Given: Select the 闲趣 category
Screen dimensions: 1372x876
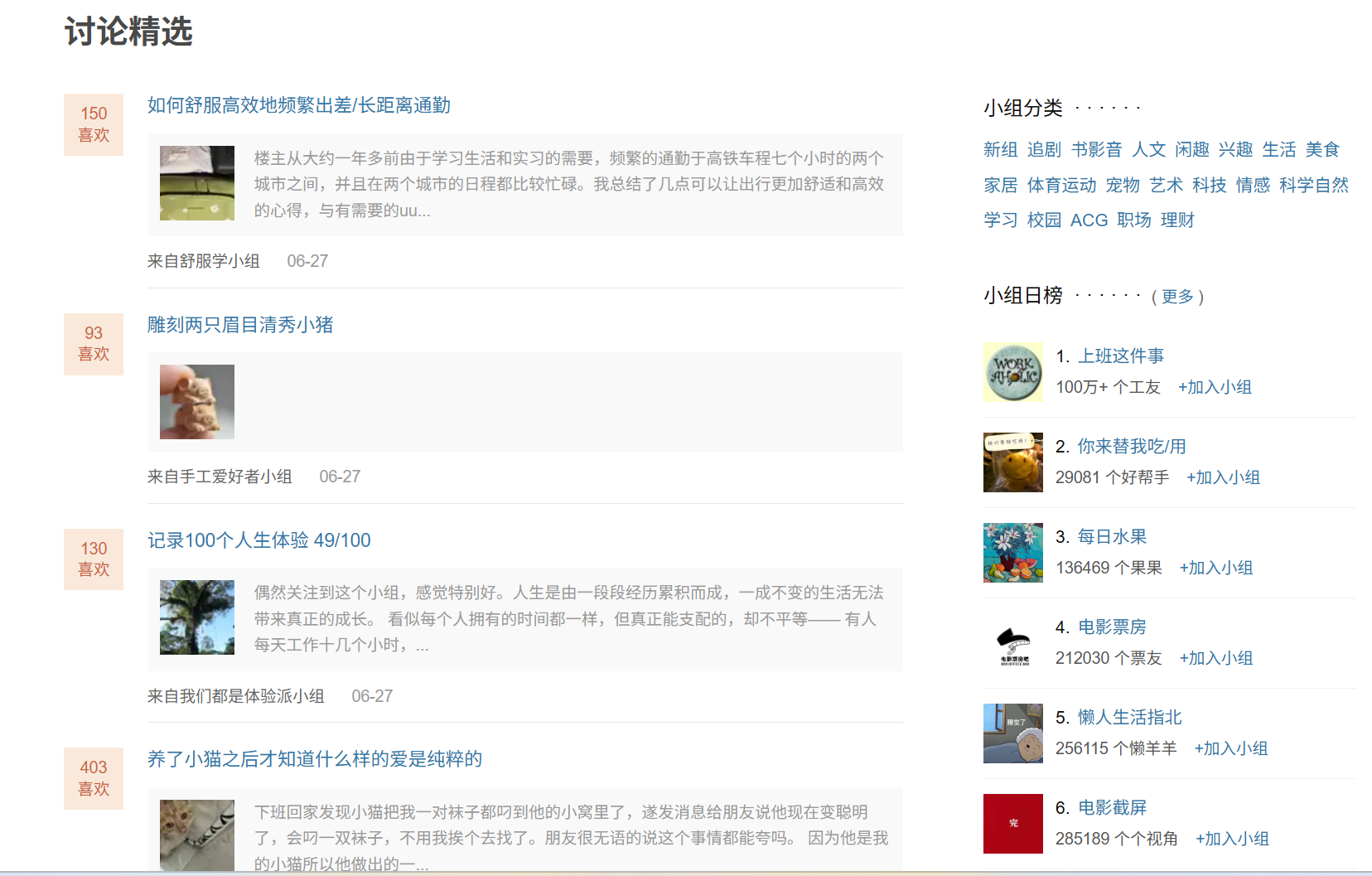Looking at the screenshot, I should [x=1192, y=149].
